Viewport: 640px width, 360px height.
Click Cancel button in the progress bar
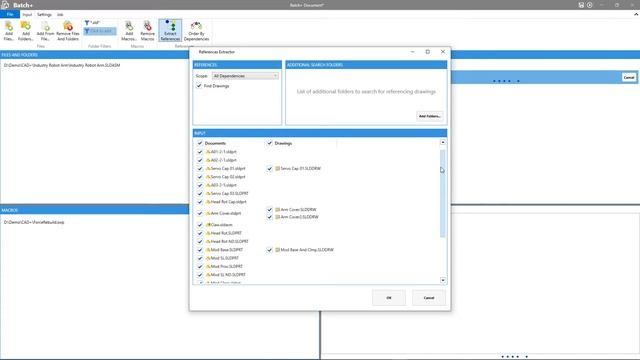coord(629,78)
